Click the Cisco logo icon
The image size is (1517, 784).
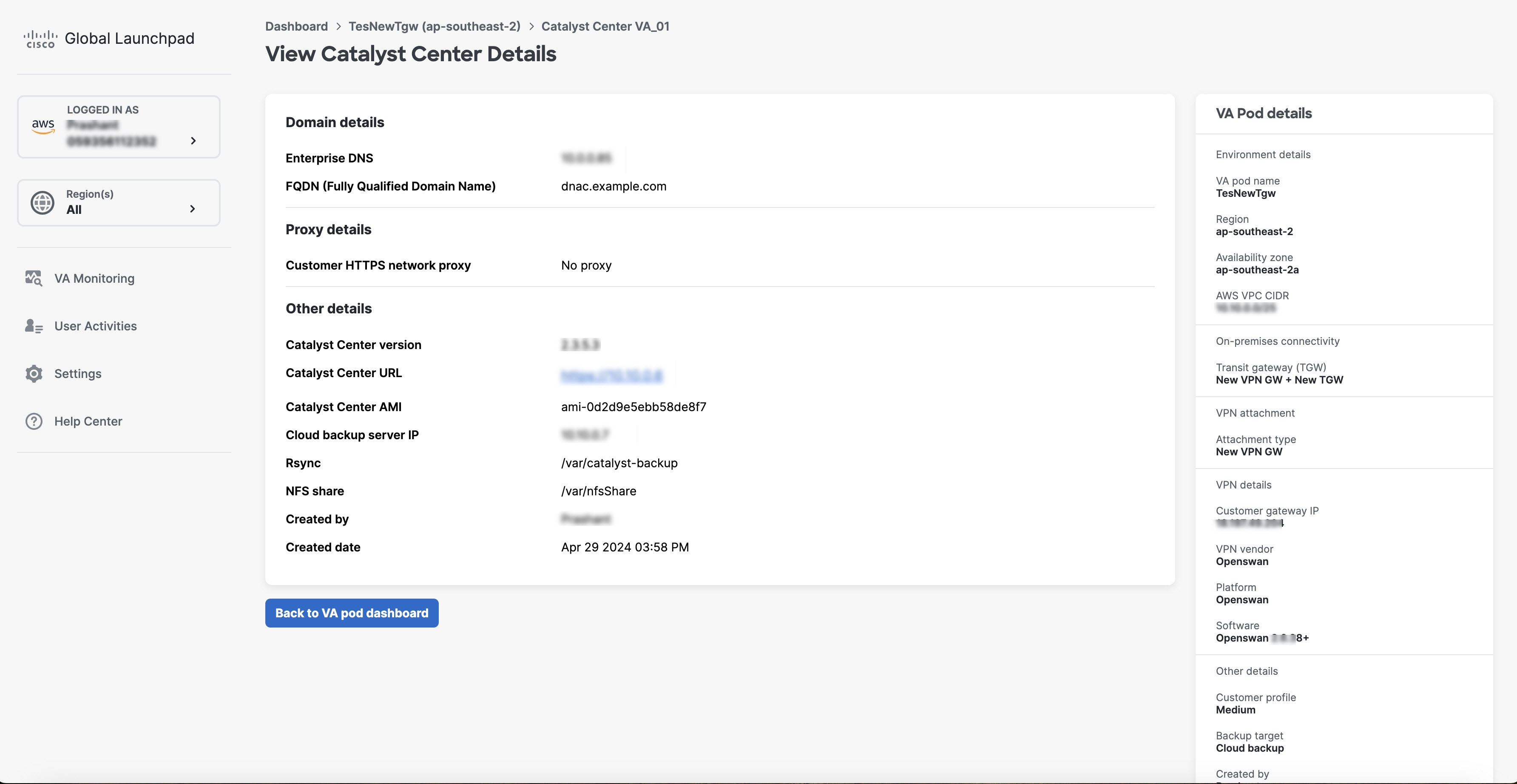coord(40,39)
